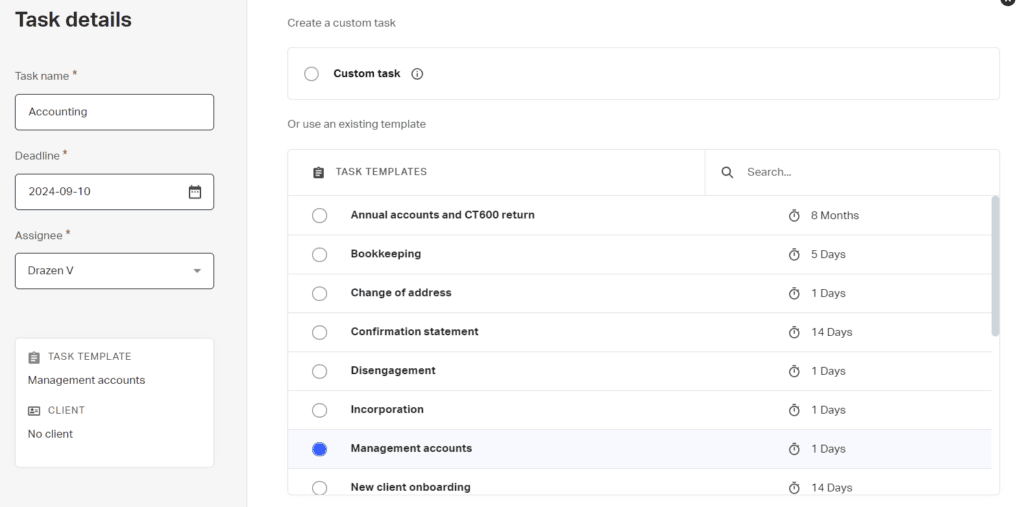Click the Task Templates clipboard icon
This screenshot has width=1024, height=507.
pyautogui.click(x=318, y=172)
